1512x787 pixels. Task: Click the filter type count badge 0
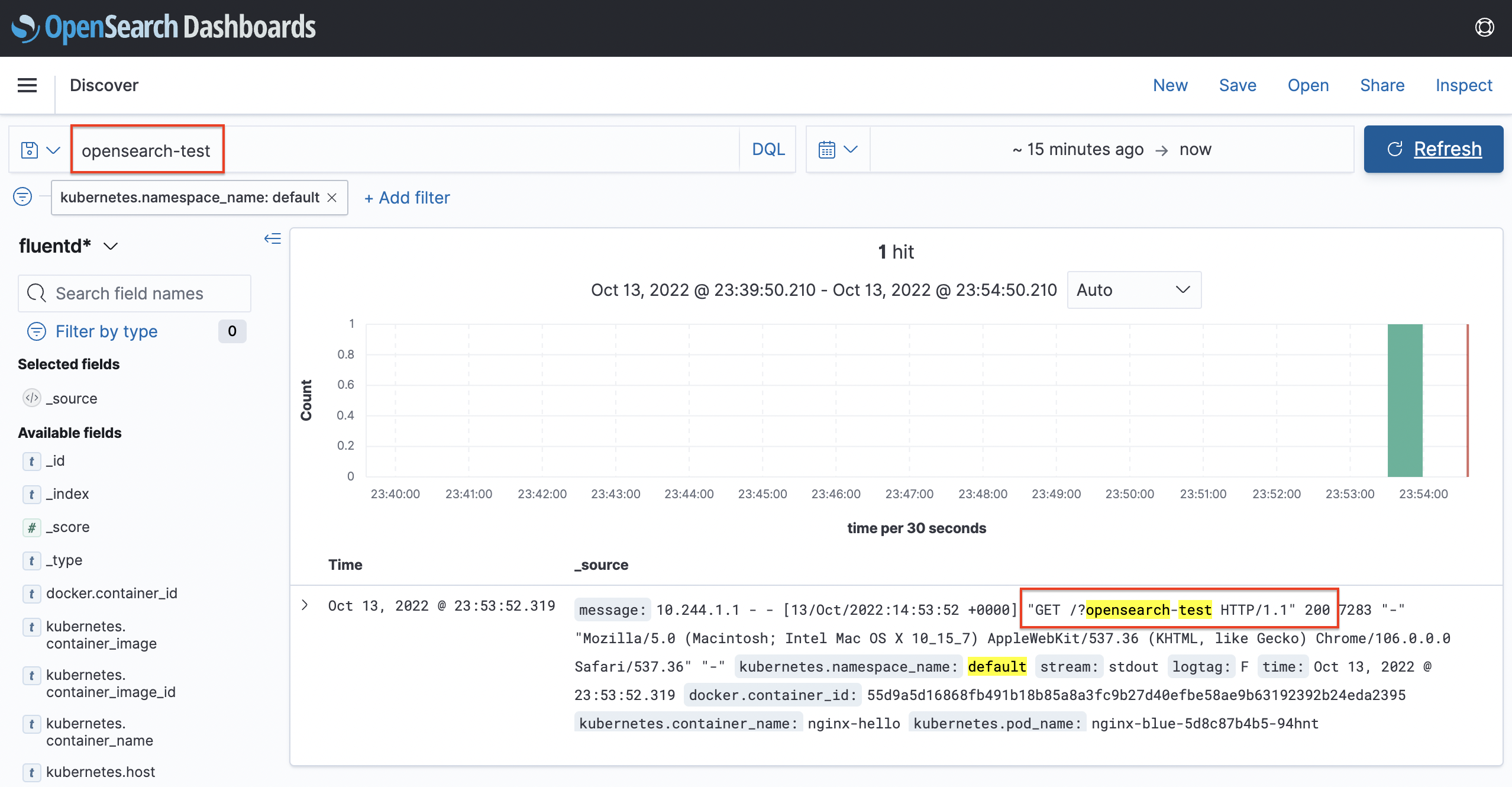[x=232, y=331]
